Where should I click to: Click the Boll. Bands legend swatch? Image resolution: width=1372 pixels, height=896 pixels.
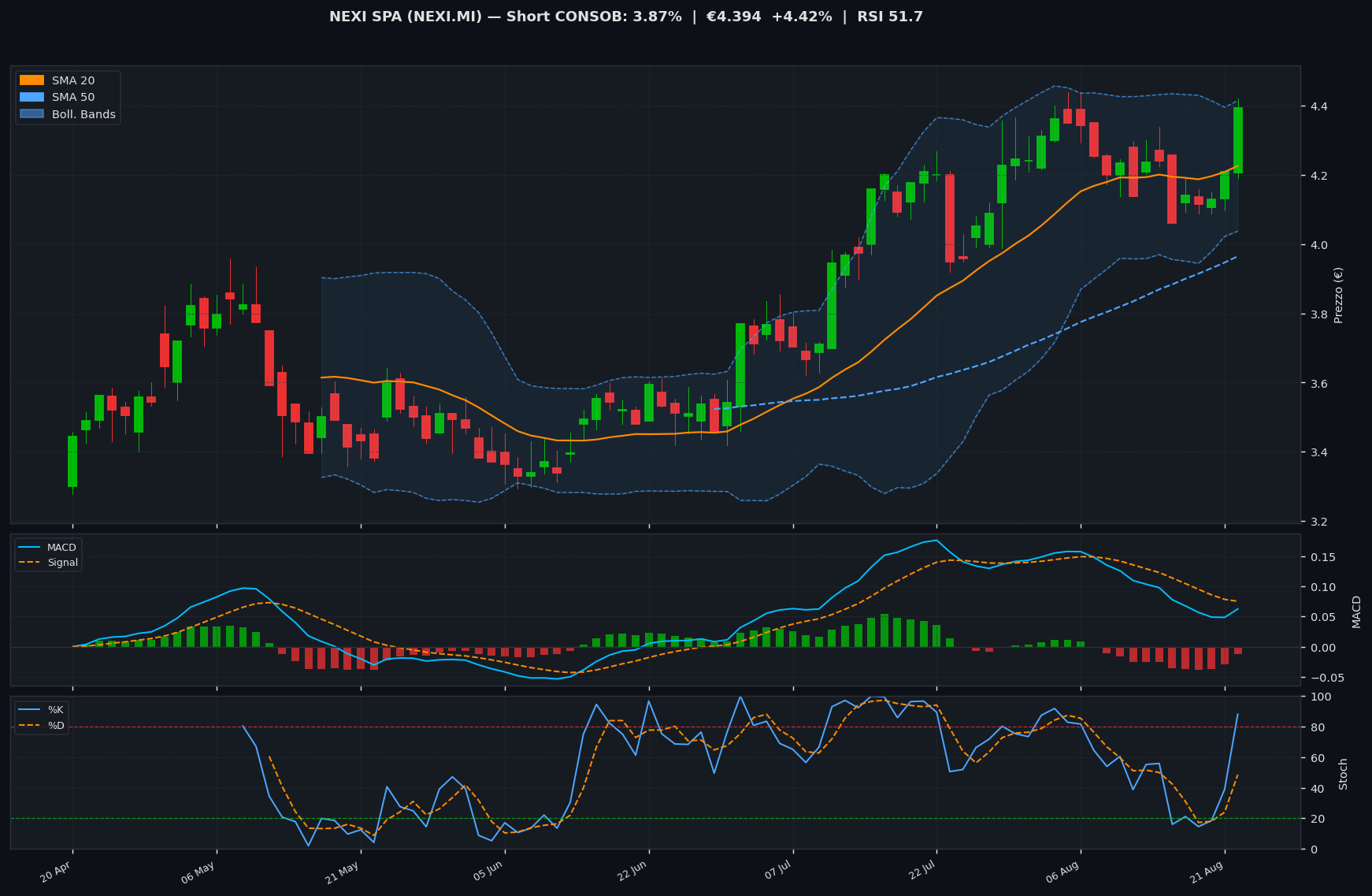coord(32,114)
